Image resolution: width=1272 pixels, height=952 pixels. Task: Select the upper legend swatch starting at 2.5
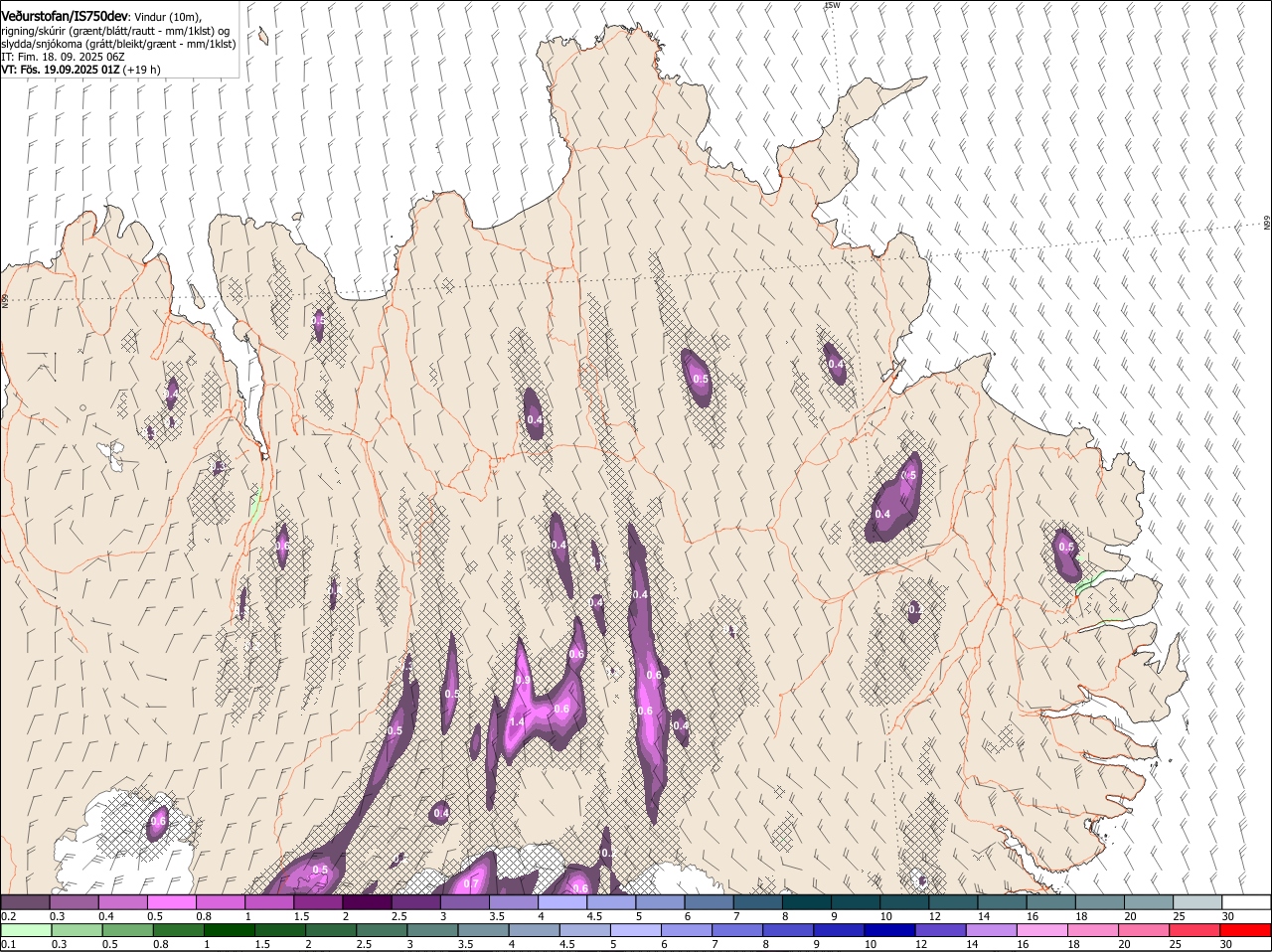(415, 901)
